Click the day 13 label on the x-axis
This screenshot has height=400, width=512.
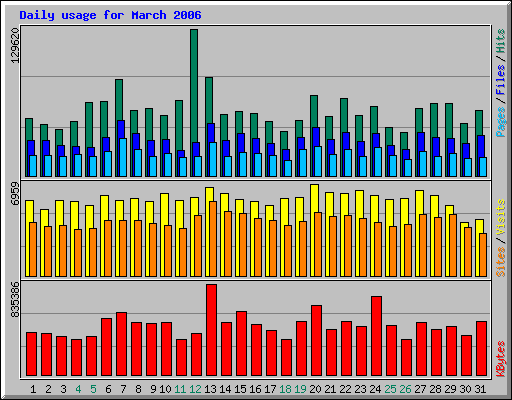pyautogui.click(x=210, y=389)
